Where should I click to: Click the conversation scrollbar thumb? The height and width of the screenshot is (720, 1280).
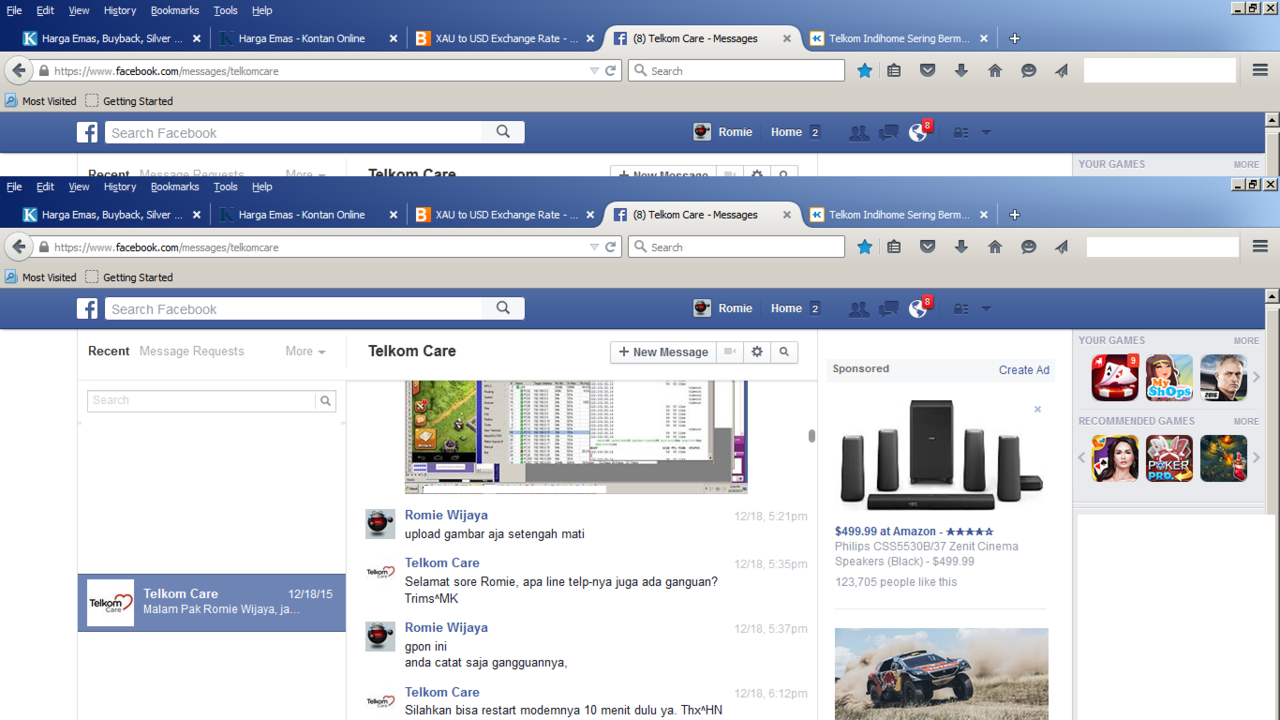click(x=811, y=435)
